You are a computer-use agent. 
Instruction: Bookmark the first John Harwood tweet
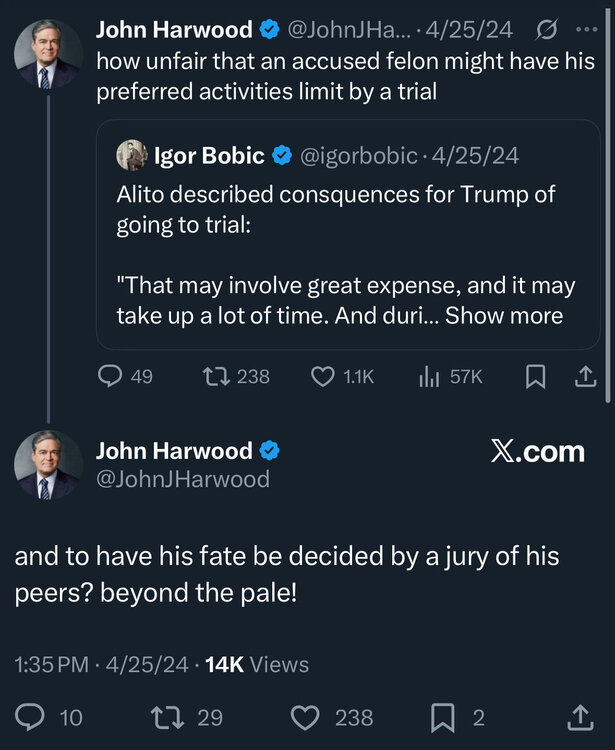pyautogui.click(x=535, y=376)
